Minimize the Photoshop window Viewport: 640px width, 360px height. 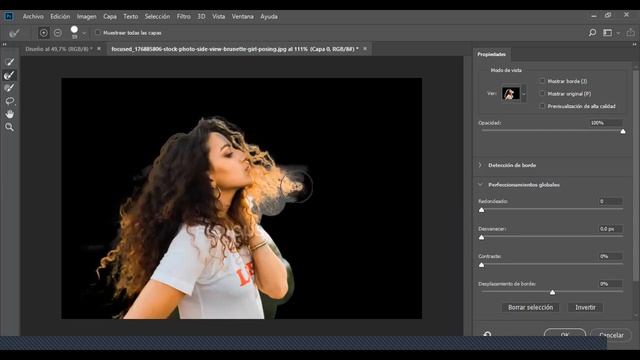click(x=594, y=16)
